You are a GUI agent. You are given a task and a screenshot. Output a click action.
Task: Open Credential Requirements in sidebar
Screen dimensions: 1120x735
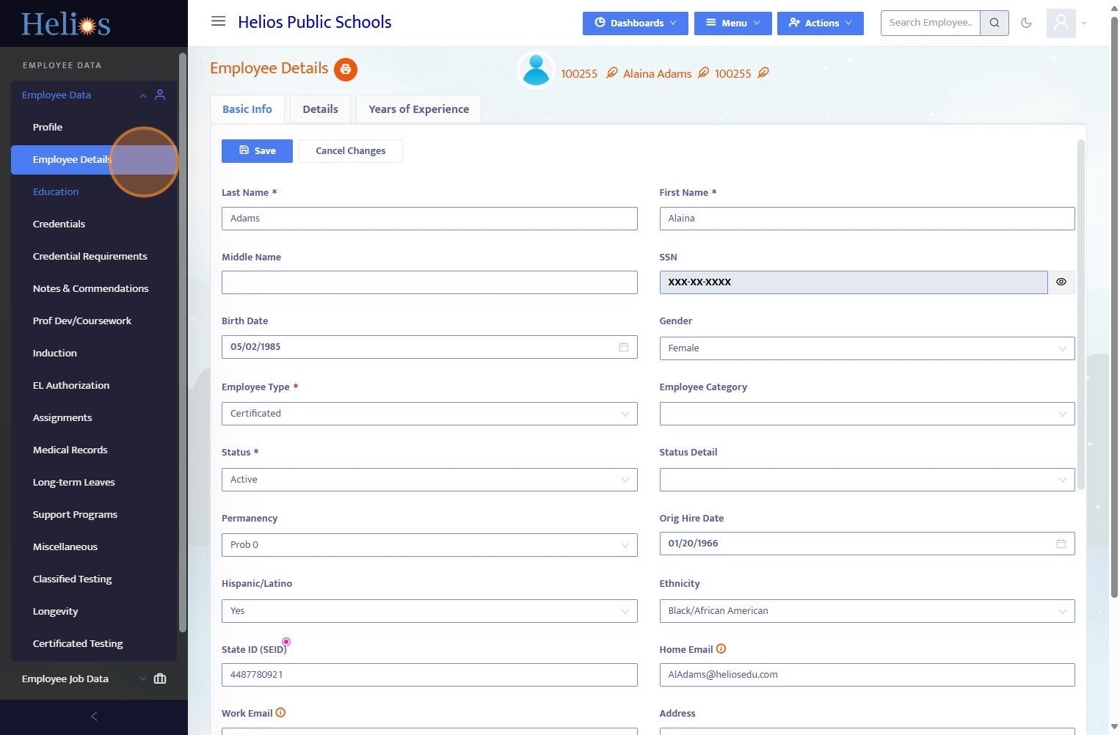coord(90,256)
